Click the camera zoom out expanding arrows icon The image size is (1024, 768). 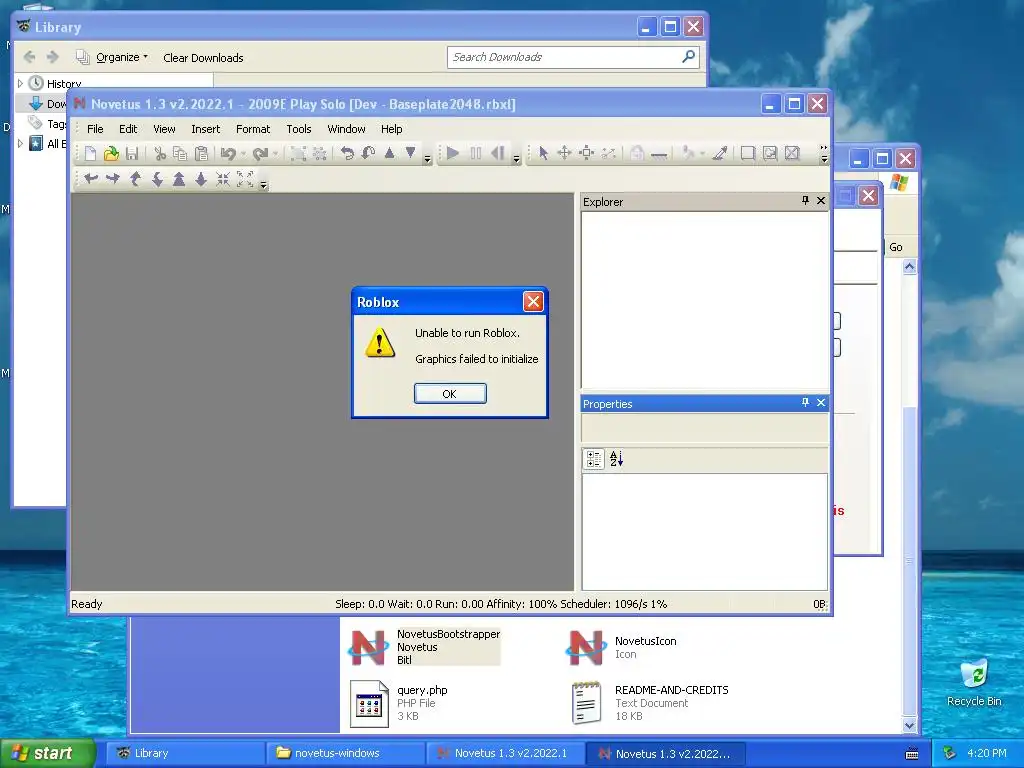pos(245,179)
